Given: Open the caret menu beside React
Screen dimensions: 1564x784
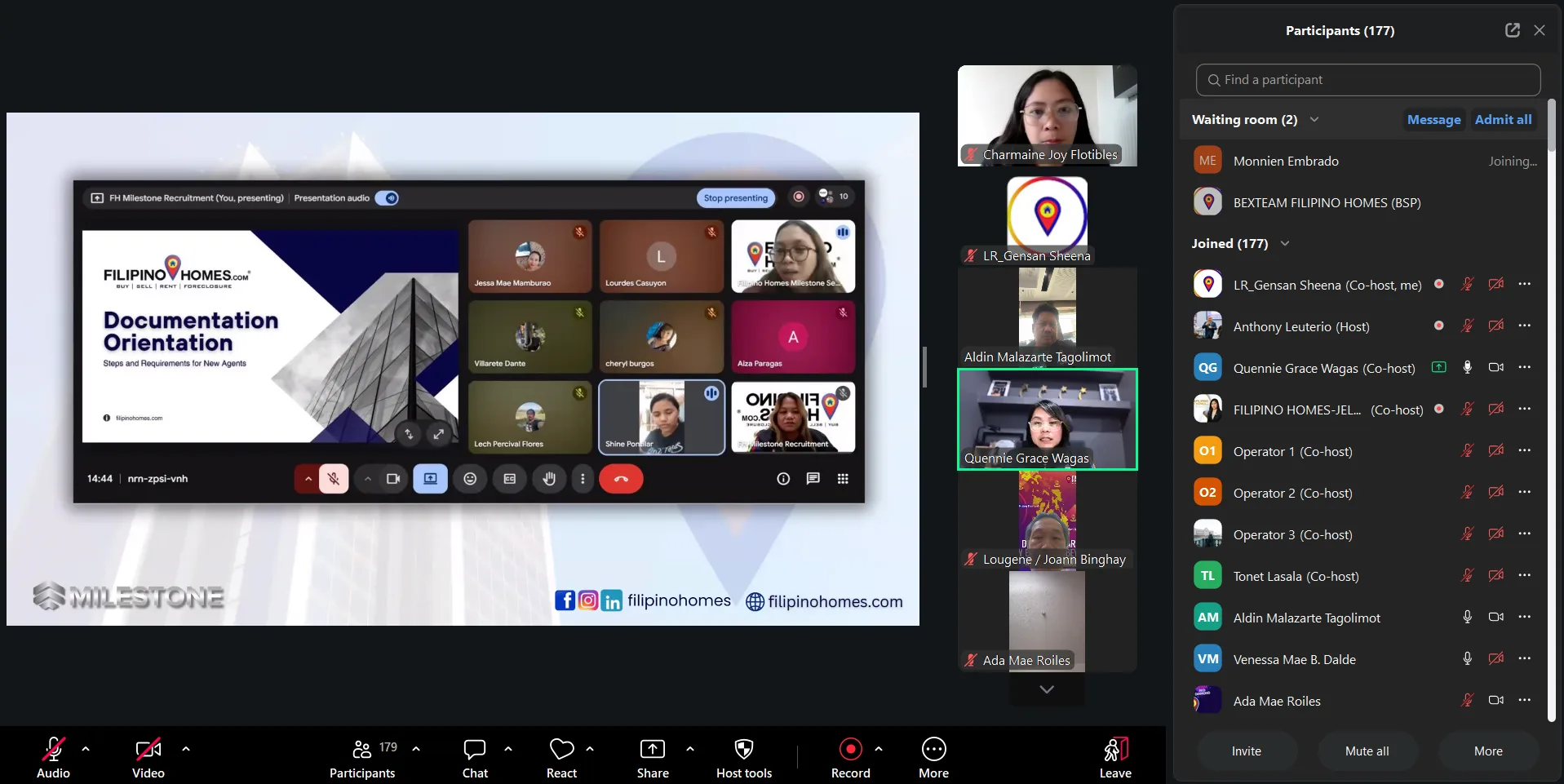Looking at the screenshot, I should tap(590, 748).
